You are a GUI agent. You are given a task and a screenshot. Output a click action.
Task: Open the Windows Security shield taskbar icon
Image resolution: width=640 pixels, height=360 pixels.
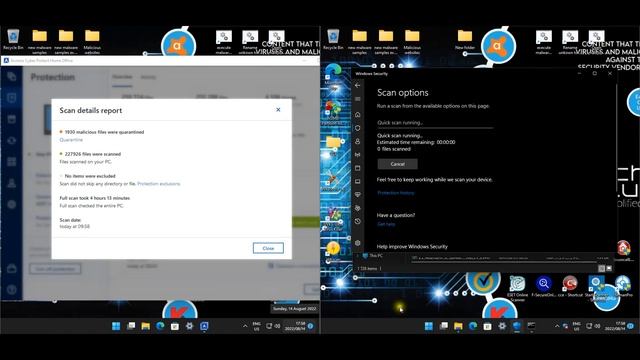pyautogui.click(x=517, y=326)
